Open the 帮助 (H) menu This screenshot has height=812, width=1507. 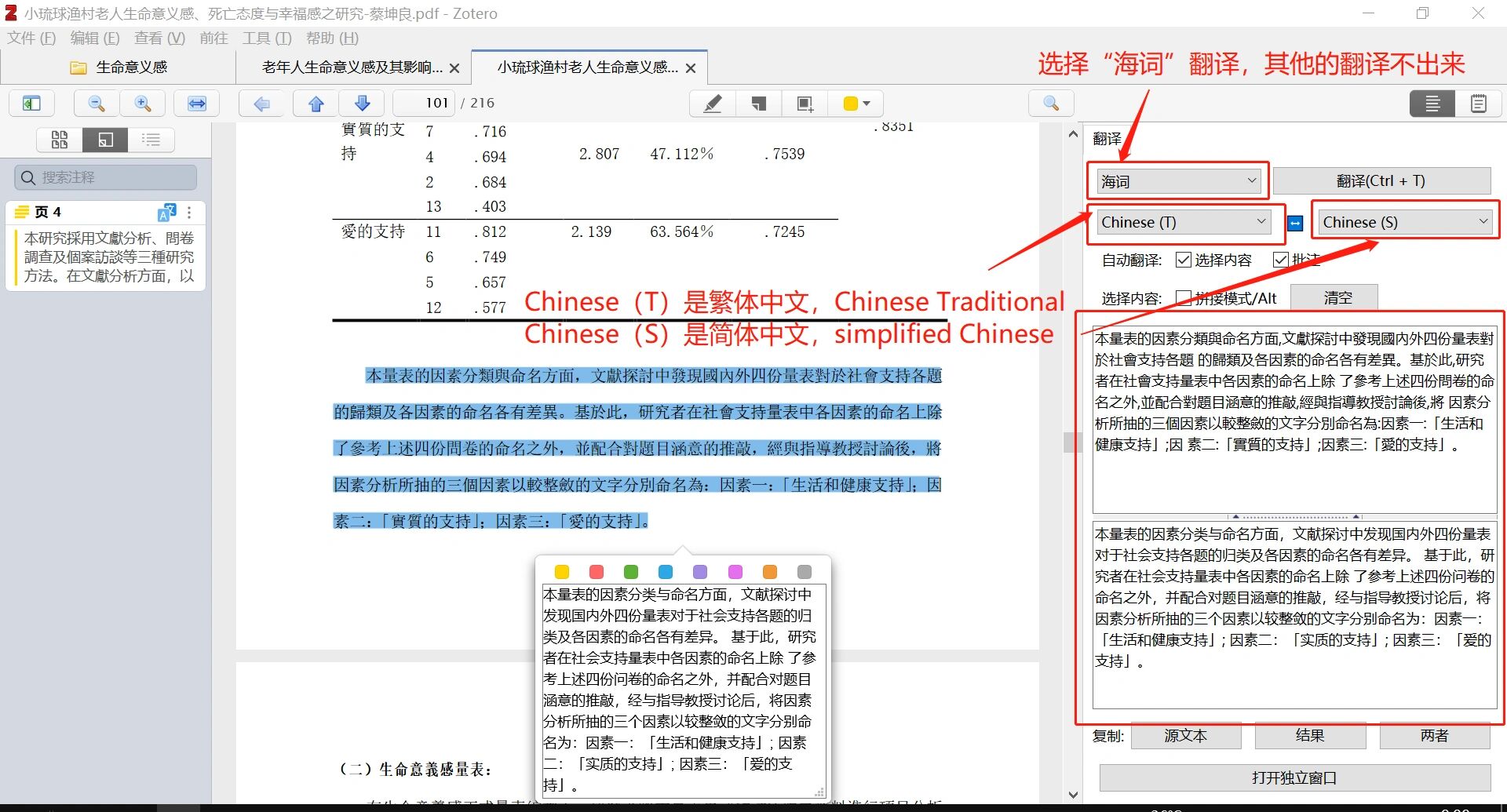[332, 38]
